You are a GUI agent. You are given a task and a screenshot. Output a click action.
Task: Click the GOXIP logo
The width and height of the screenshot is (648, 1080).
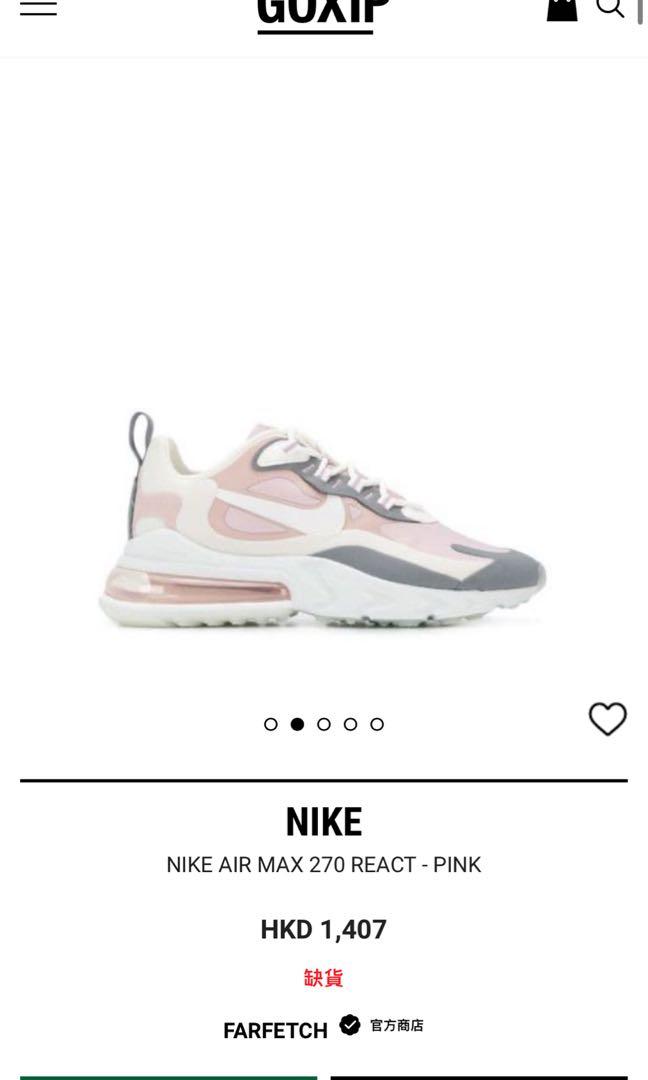322,17
